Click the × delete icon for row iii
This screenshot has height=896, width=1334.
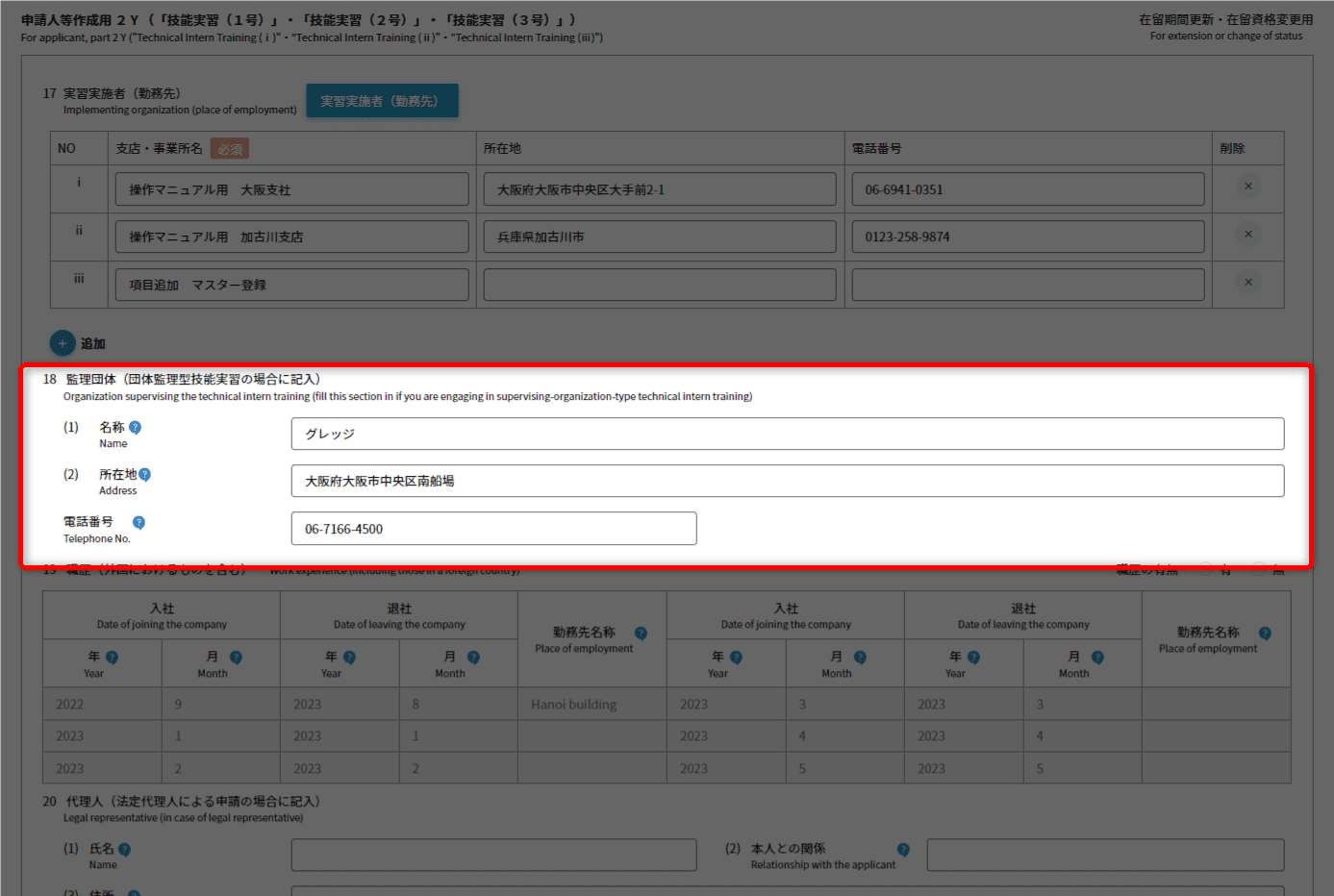click(1247, 283)
